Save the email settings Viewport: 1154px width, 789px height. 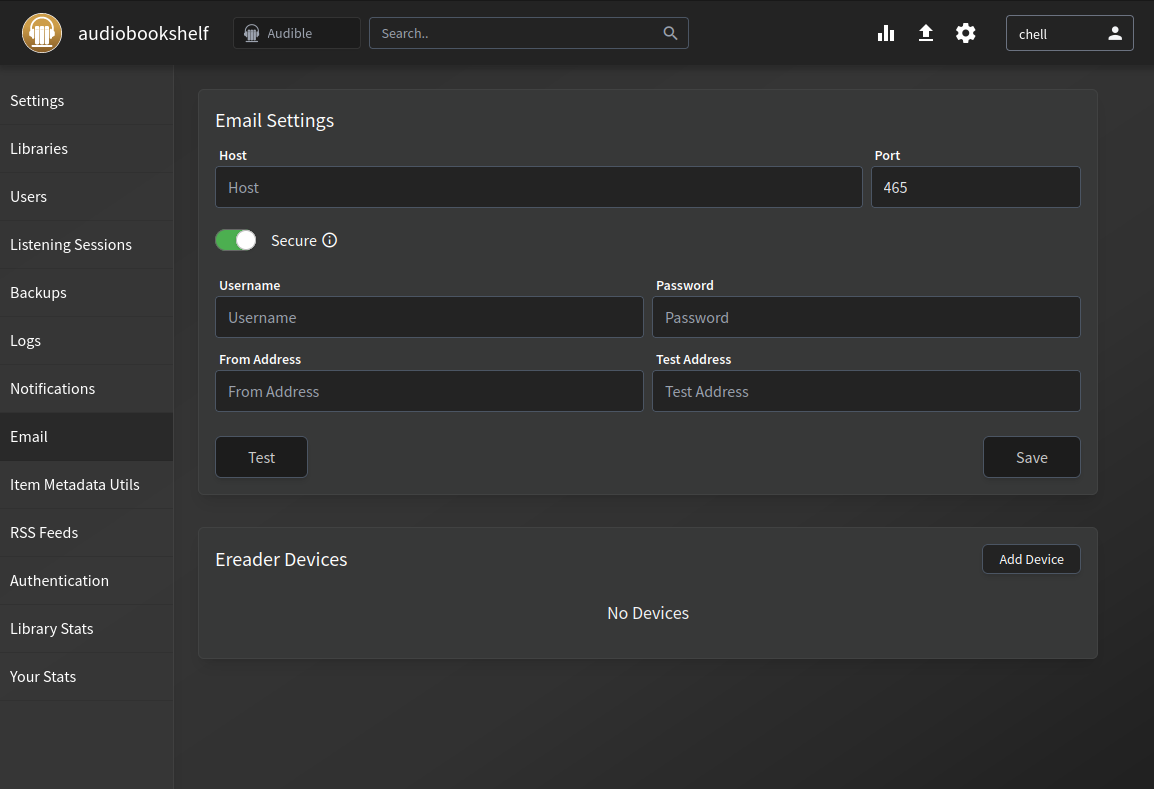point(1031,457)
